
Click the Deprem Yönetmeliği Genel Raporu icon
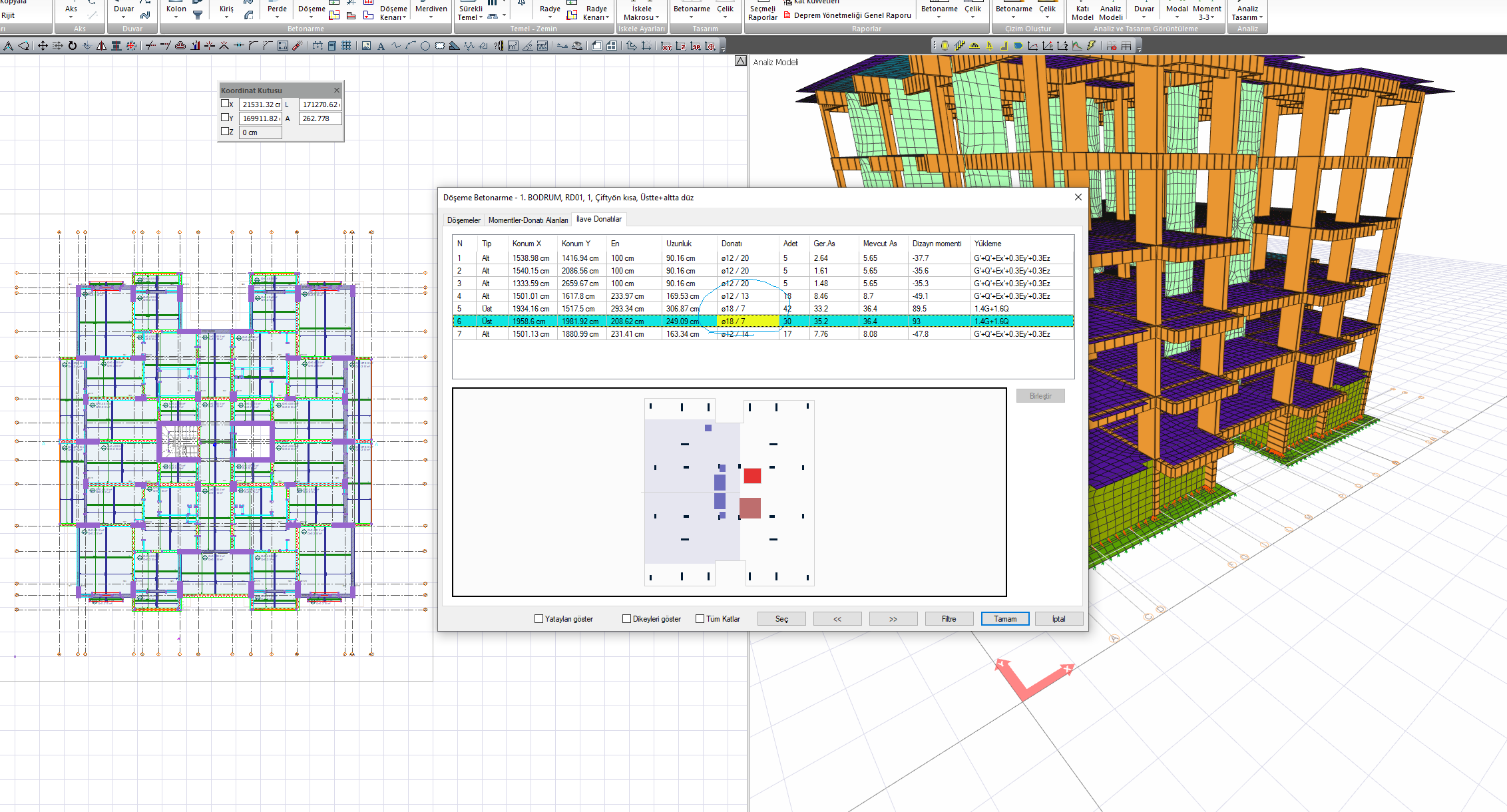[x=787, y=15]
